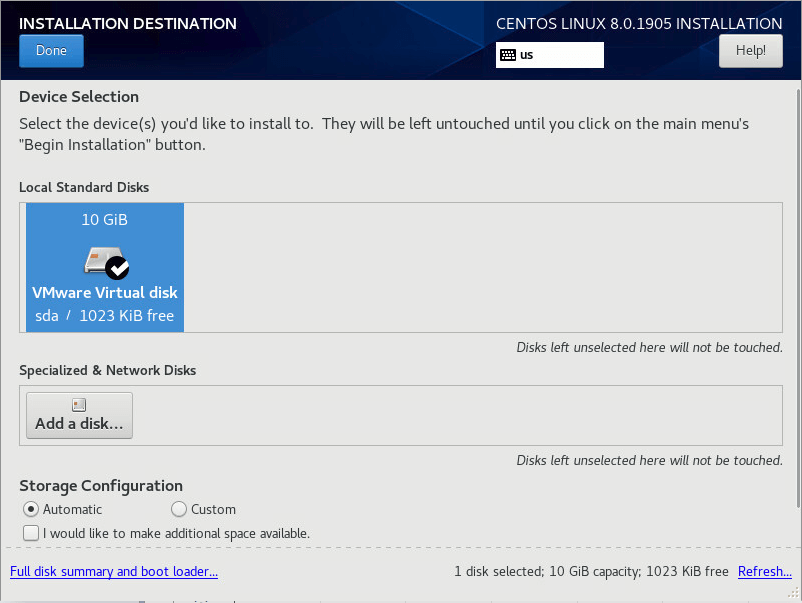Select the Automatic storage radio button

30,509
